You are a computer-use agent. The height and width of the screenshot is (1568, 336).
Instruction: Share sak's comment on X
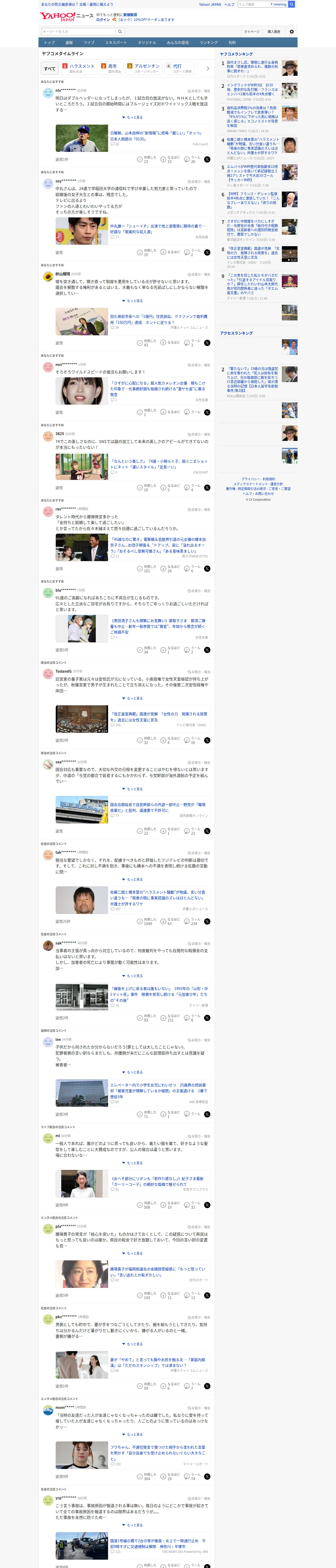(x=207, y=1018)
